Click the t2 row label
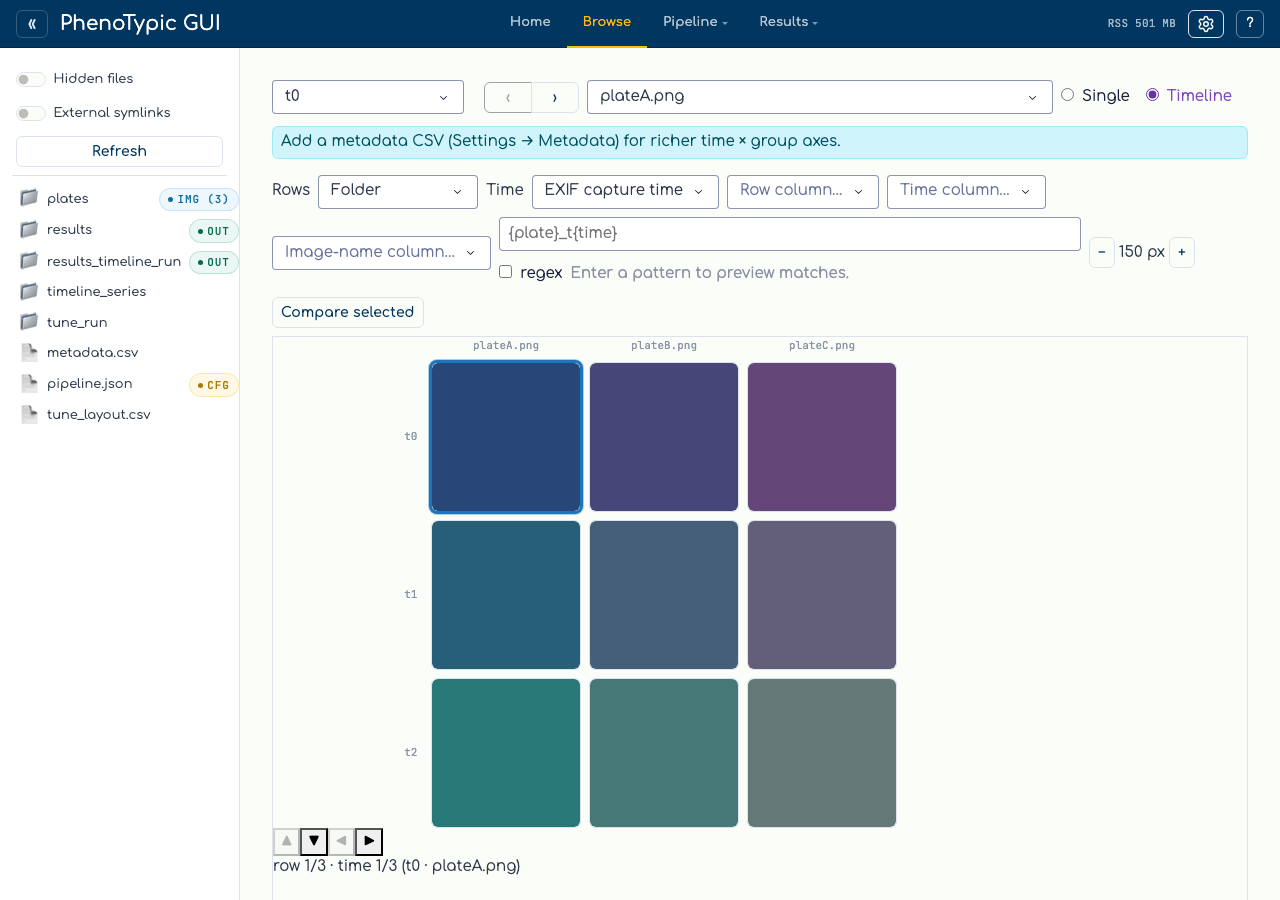This screenshot has width=1280, height=900. pos(411,752)
